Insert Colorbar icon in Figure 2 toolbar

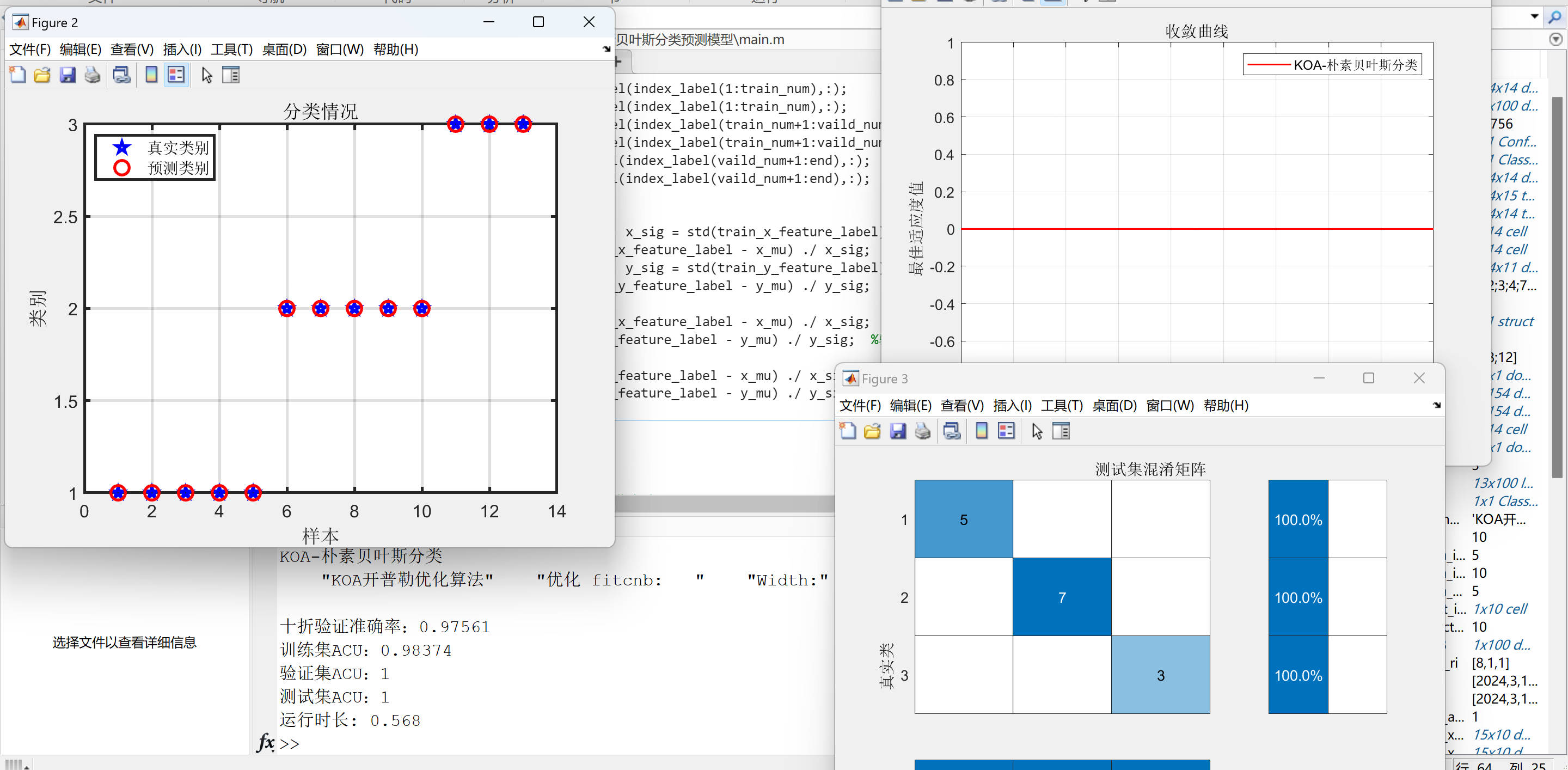click(151, 75)
